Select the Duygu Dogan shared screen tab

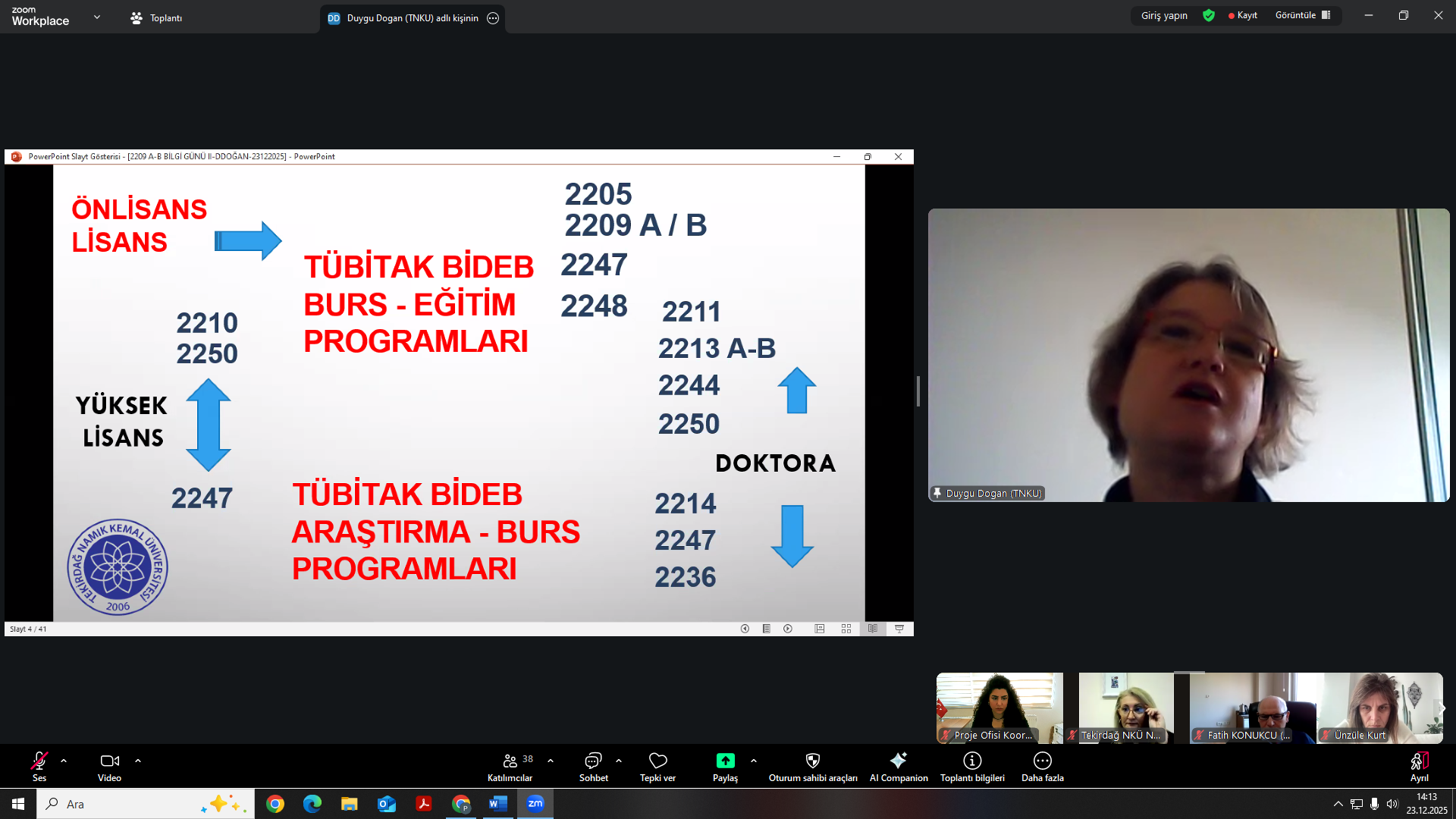[x=412, y=18]
